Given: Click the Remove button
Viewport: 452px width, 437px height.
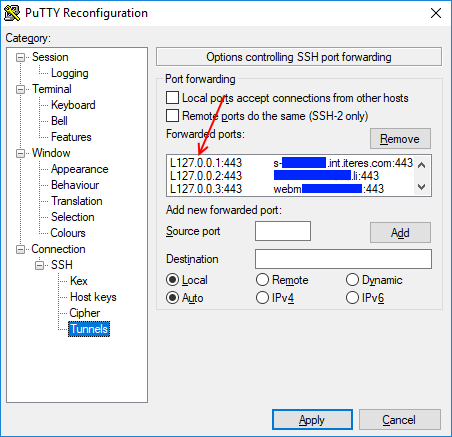Looking at the screenshot, I should pyautogui.click(x=400, y=139).
